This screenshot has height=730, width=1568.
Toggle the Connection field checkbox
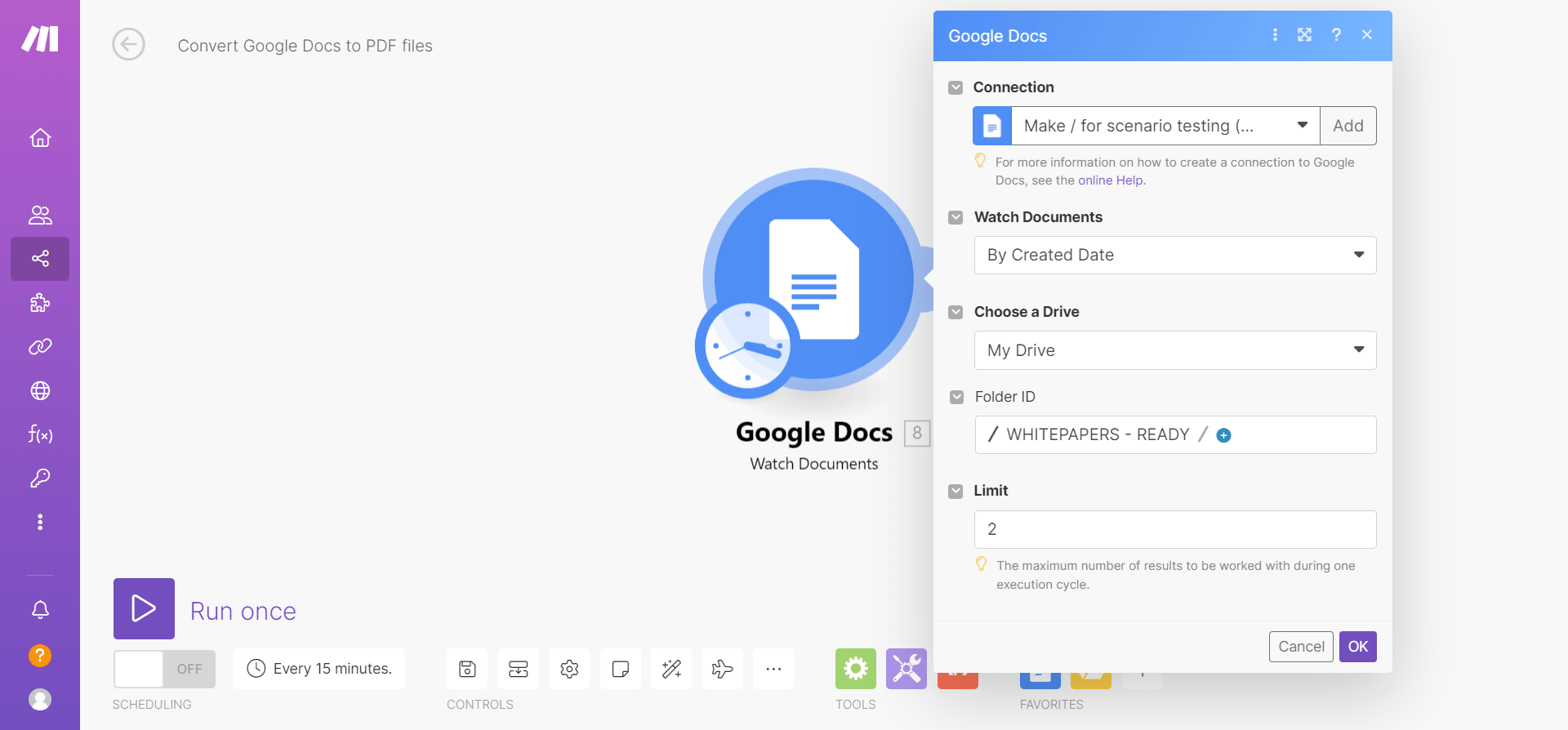(x=955, y=87)
